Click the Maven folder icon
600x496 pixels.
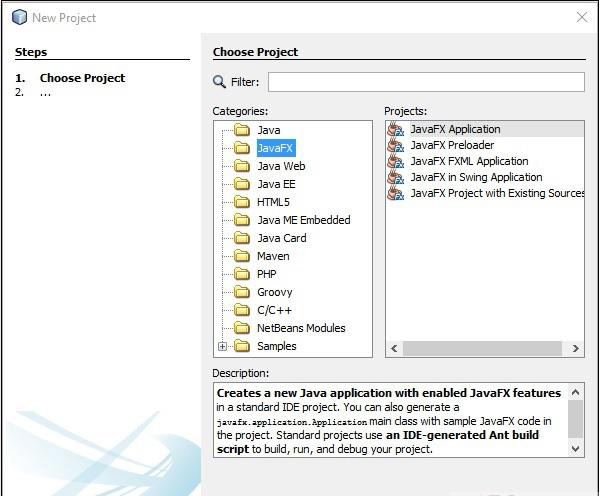[242, 256]
